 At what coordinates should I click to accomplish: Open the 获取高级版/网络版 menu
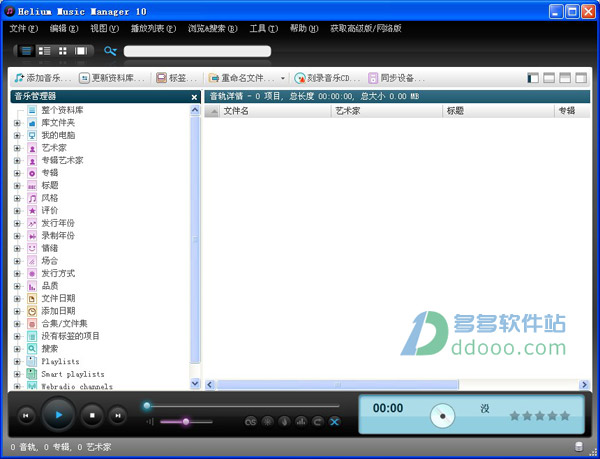[366, 29]
